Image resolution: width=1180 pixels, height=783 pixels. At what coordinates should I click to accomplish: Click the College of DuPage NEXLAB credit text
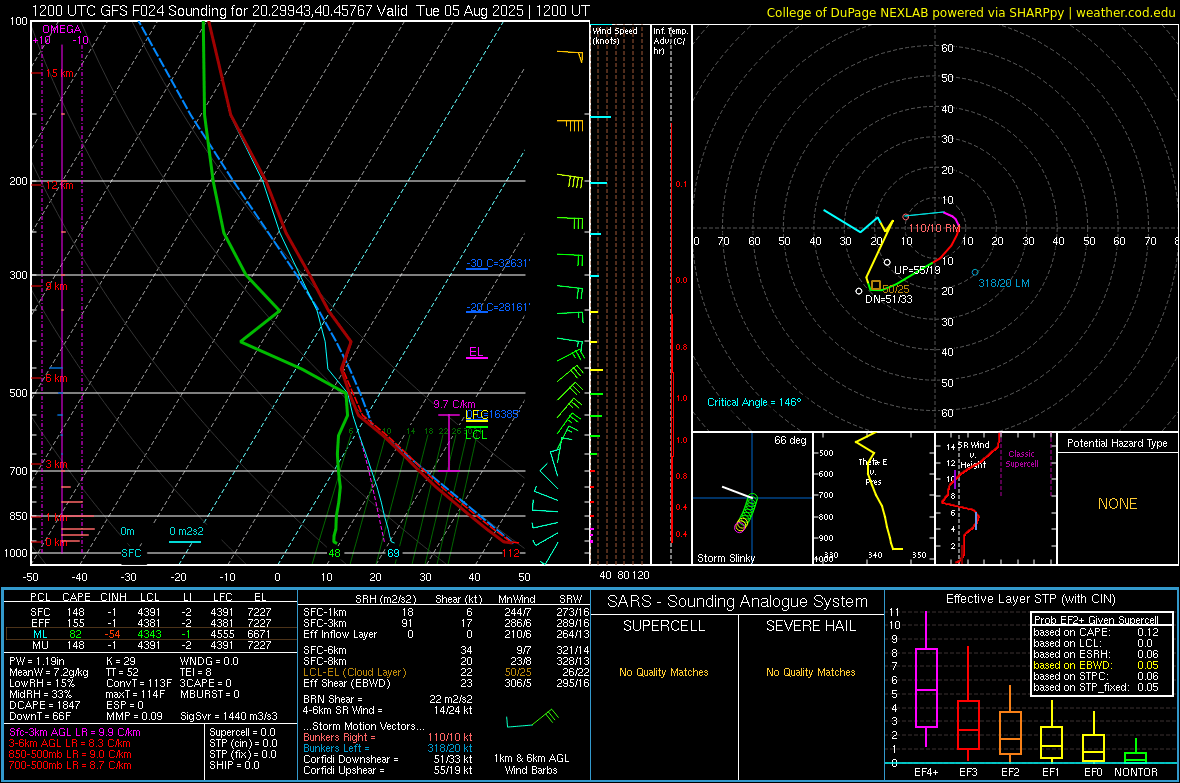click(971, 12)
